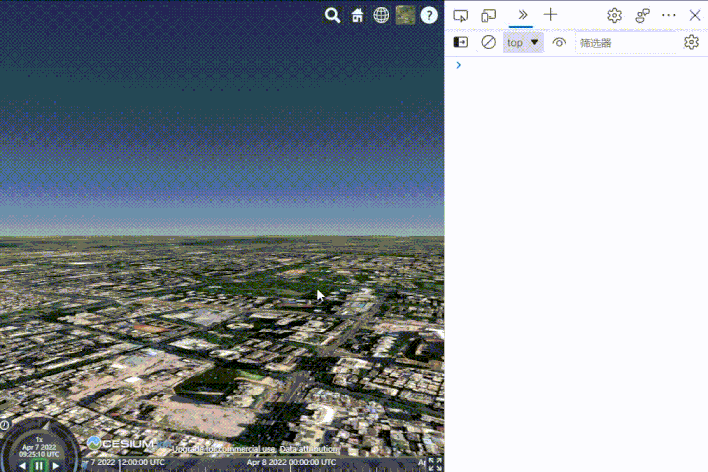
Task: Click the animation speed shuttle ring pointer
Action: pyautogui.click(x=47, y=425)
